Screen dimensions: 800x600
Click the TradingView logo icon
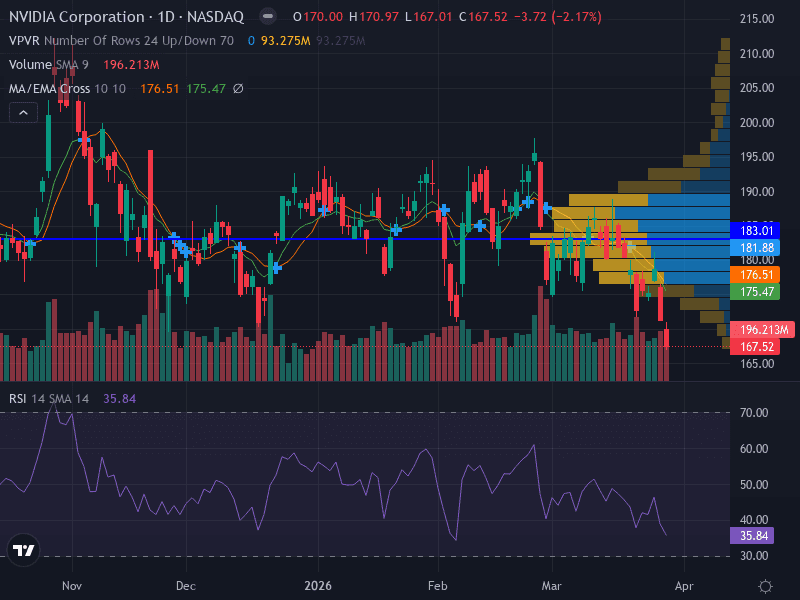(23, 550)
